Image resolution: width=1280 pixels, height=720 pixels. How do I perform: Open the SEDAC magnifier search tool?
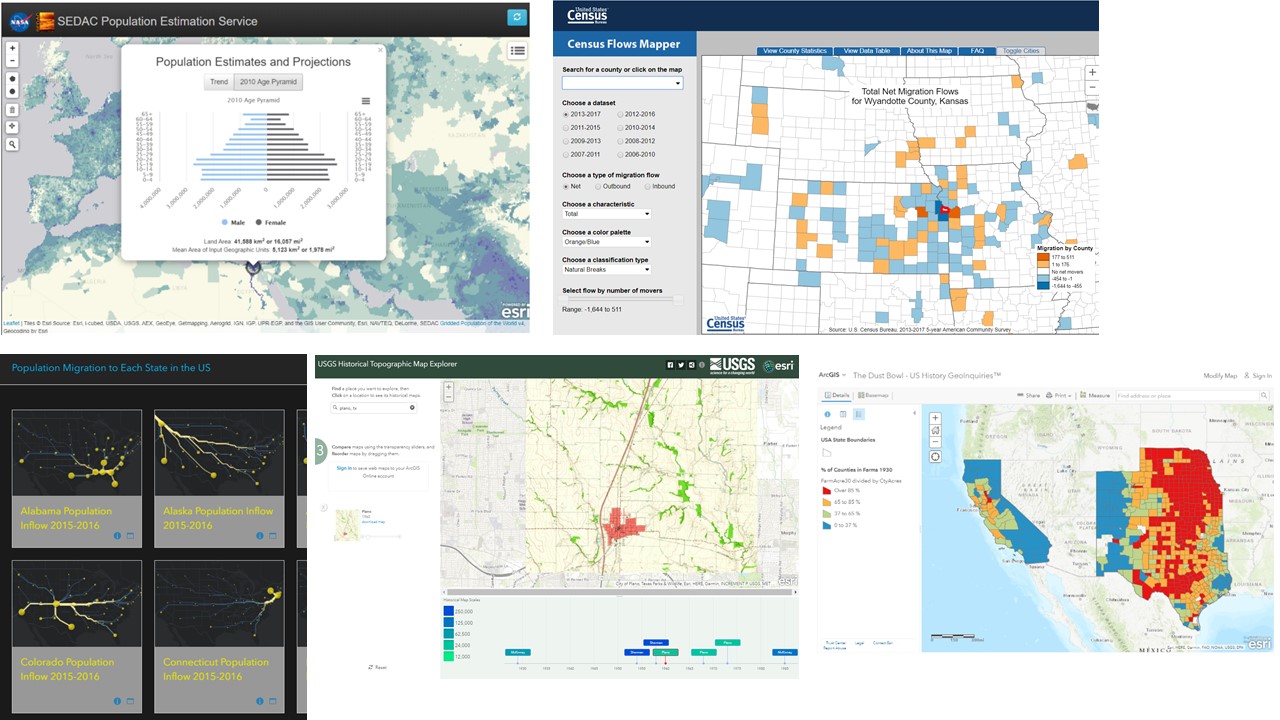pos(12,145)
